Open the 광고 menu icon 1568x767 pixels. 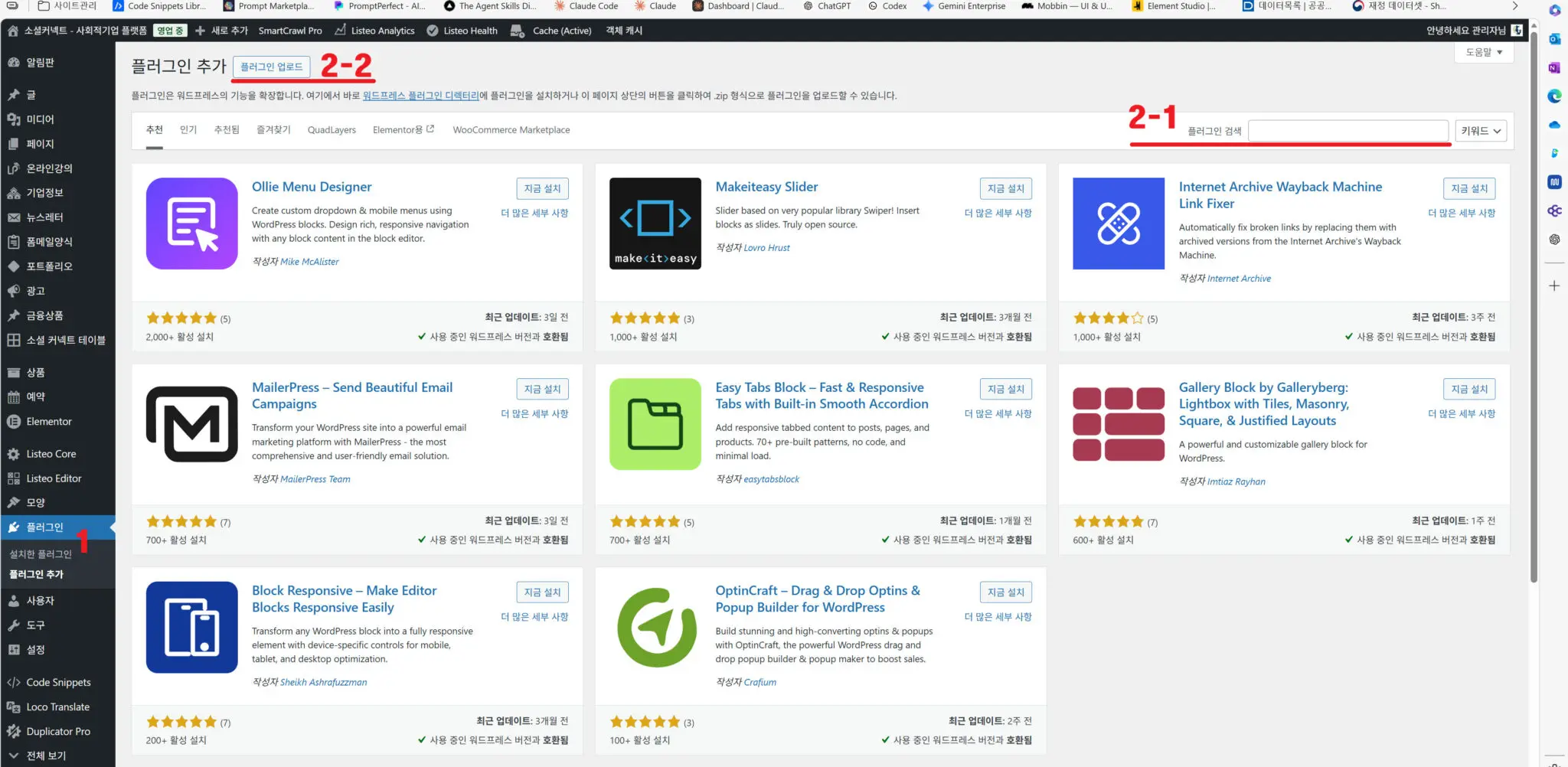pos(13,291)
